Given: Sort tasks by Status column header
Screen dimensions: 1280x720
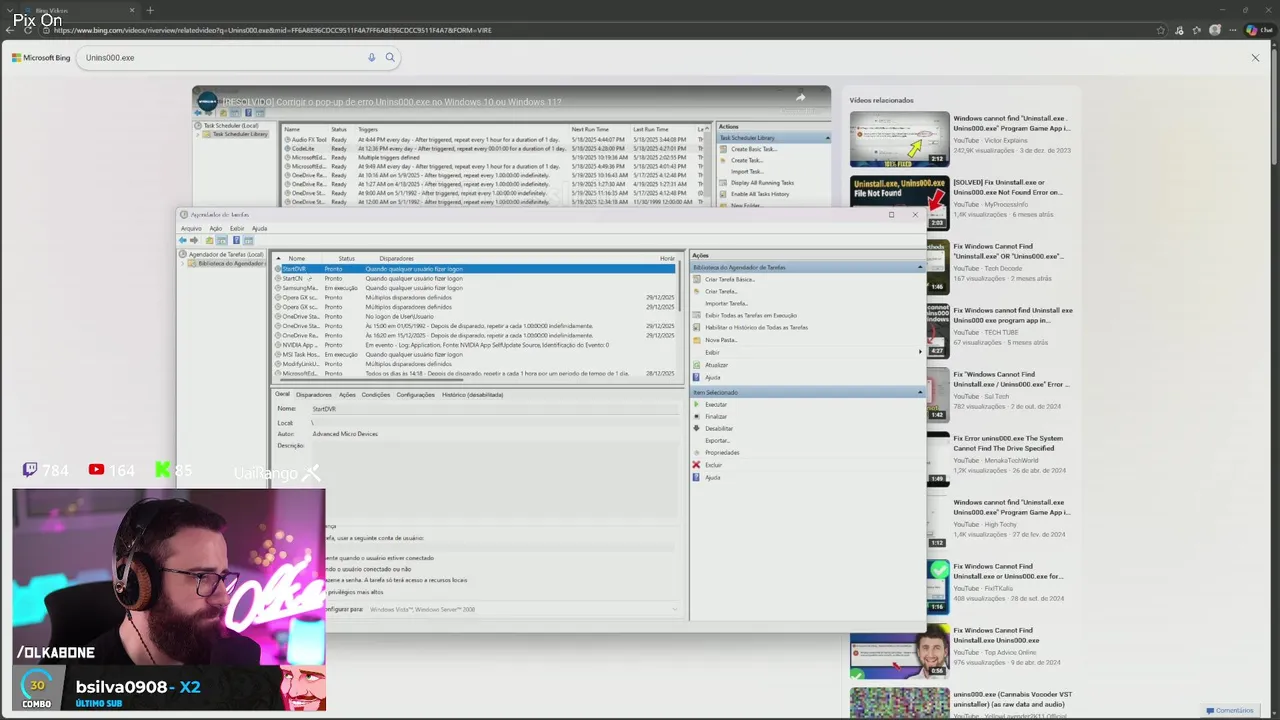Looking at the screenshot, I should 346,258.
